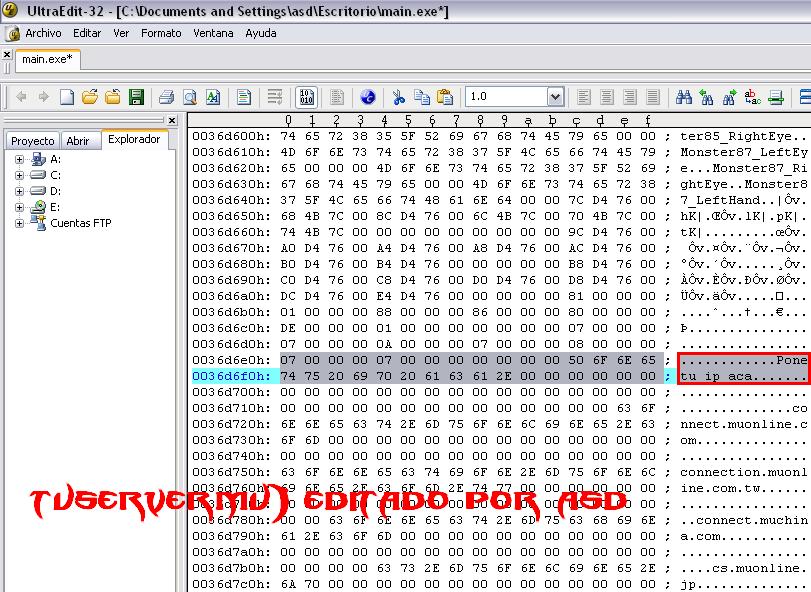
Task: Open print preview magnifier icon
Action: point(190,97)
